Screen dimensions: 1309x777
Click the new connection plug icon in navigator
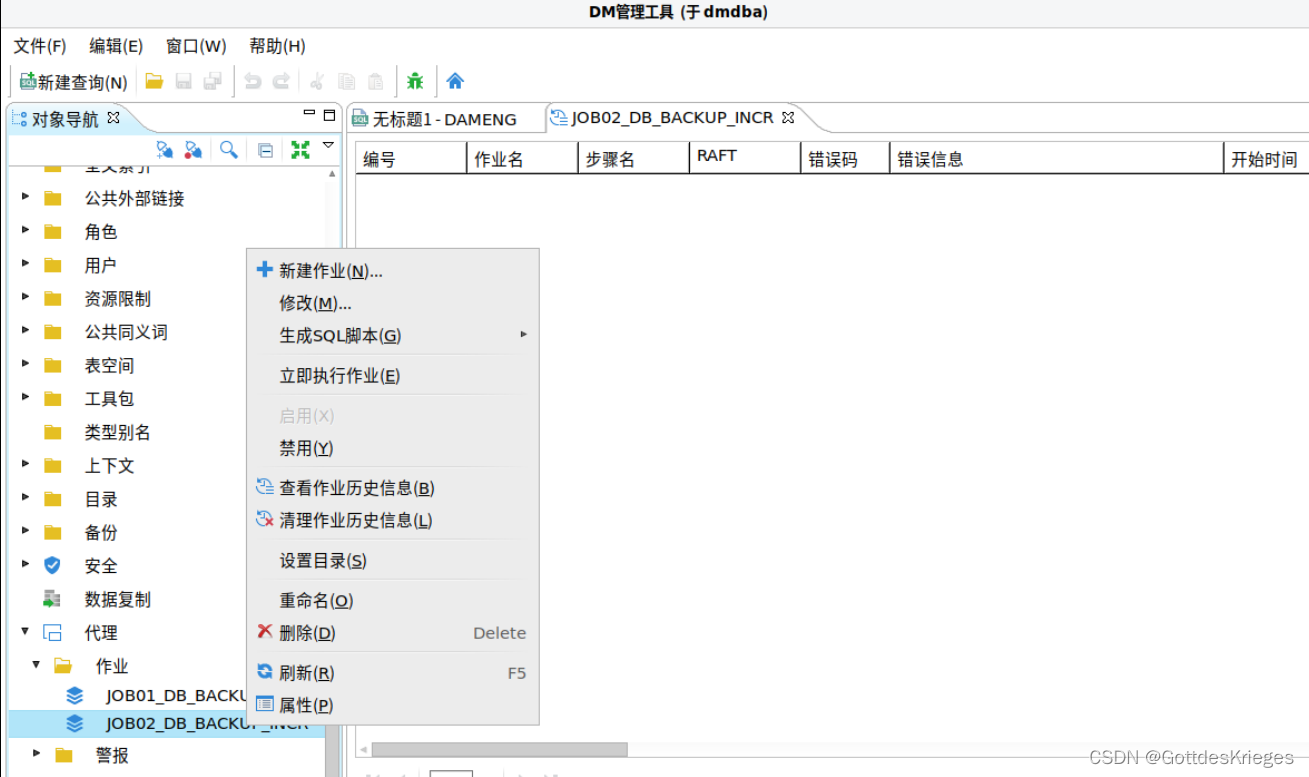coord(165,150)
